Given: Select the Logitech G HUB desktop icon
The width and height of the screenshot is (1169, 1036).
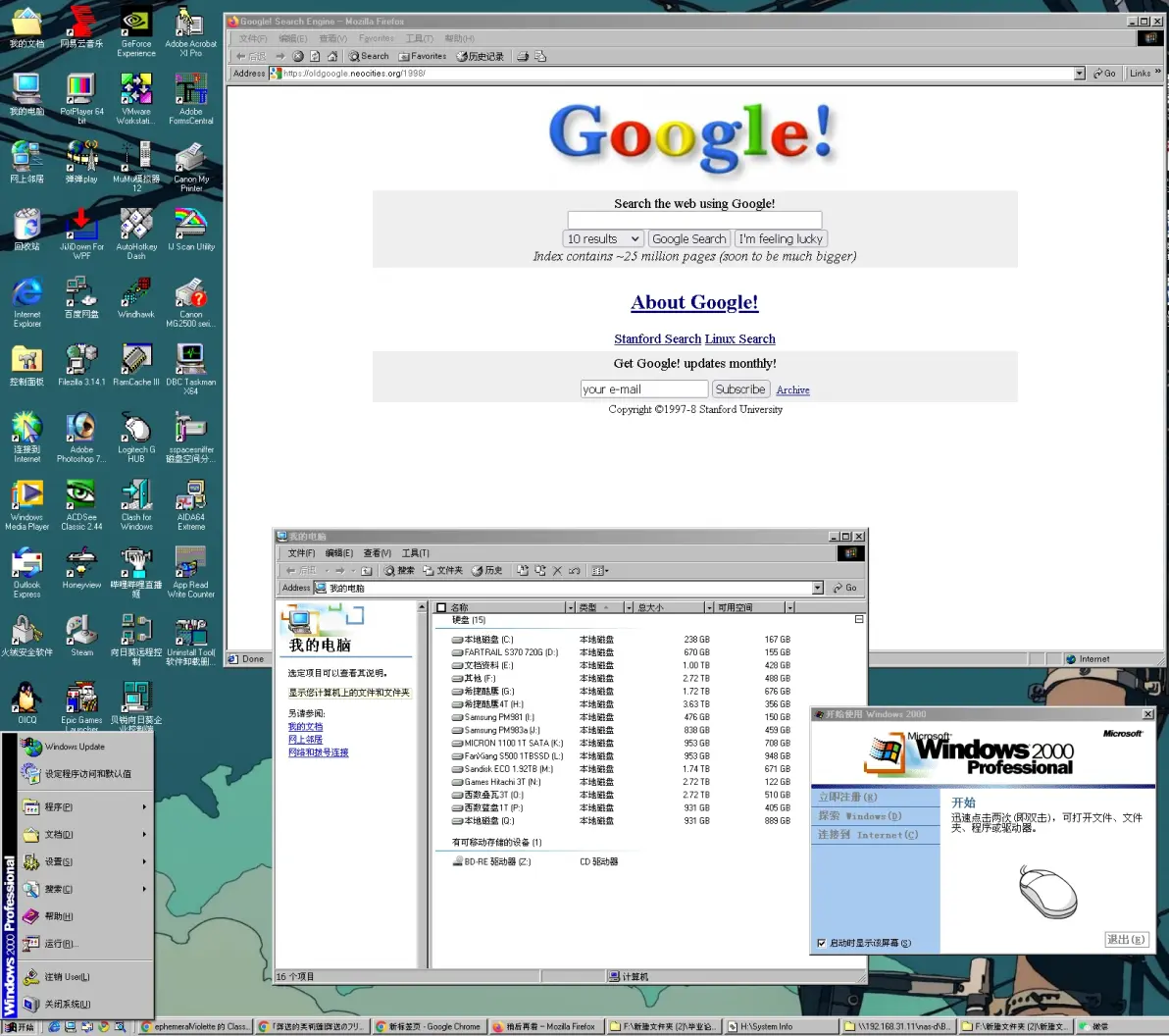Looking at the screenshot, I should [135, 438].
